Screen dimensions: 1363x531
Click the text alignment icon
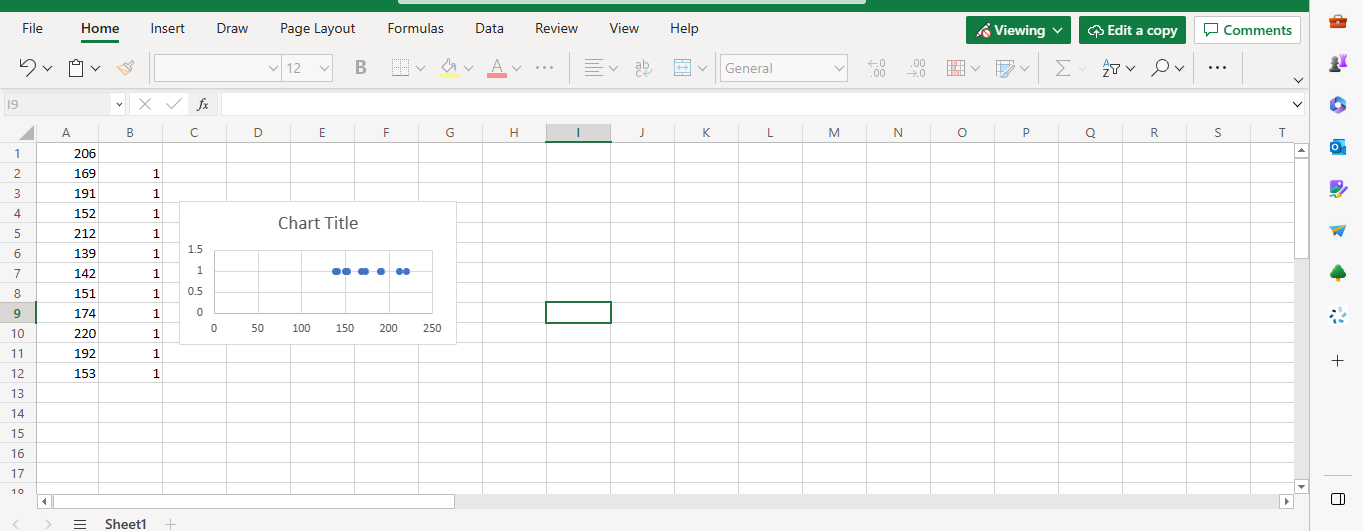pyautogui.click(x=594, y=68)
